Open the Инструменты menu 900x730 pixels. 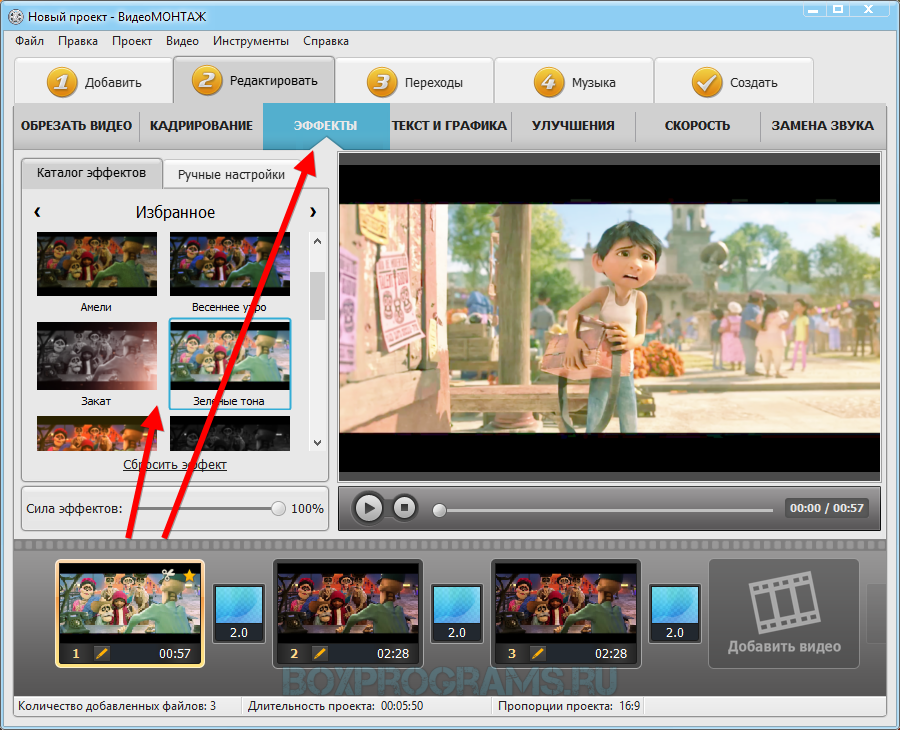(251, 41)
